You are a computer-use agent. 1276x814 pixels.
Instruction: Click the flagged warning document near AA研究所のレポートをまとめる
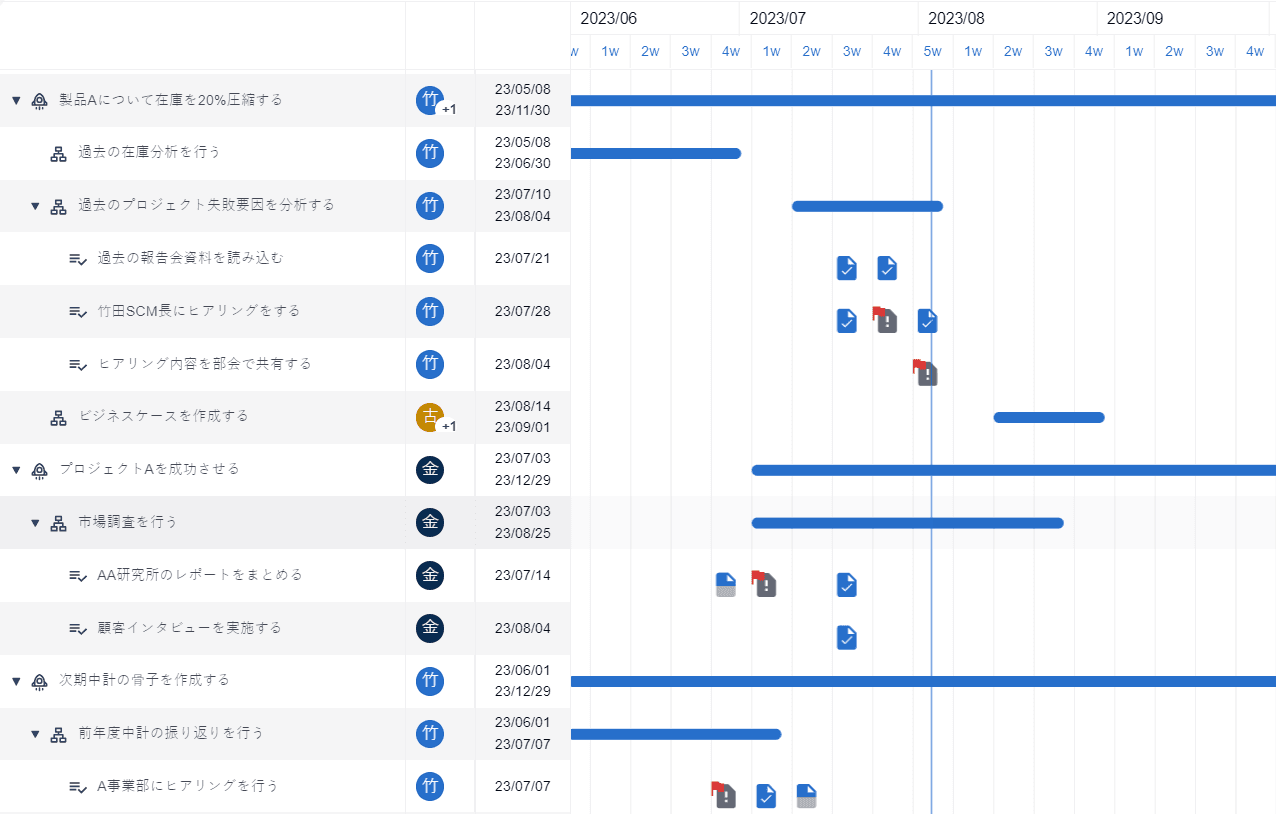pyautogui.click(x=765, y=584)
